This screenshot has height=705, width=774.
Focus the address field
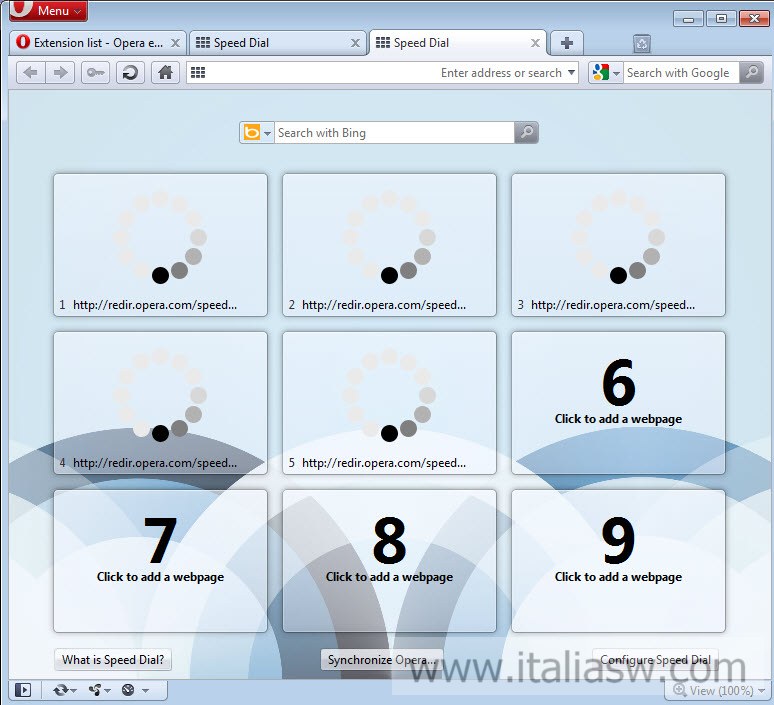[382, 73]
